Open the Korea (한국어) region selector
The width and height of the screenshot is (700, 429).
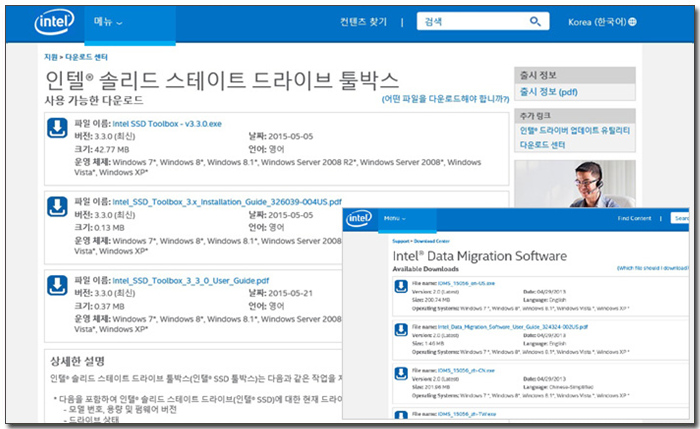[x=602, y=21]
